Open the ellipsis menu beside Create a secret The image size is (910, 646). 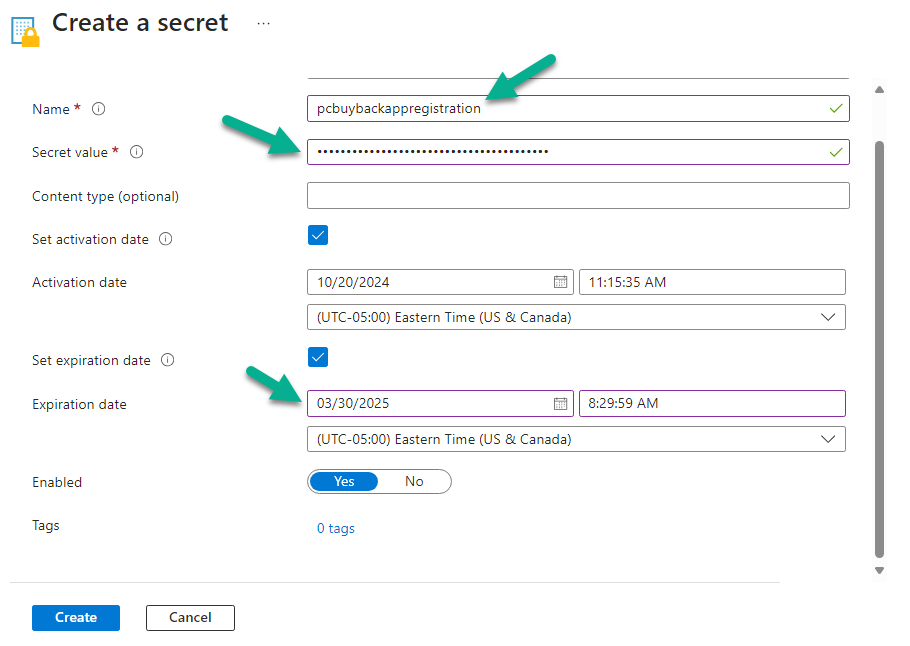click(x=263, y=24)
